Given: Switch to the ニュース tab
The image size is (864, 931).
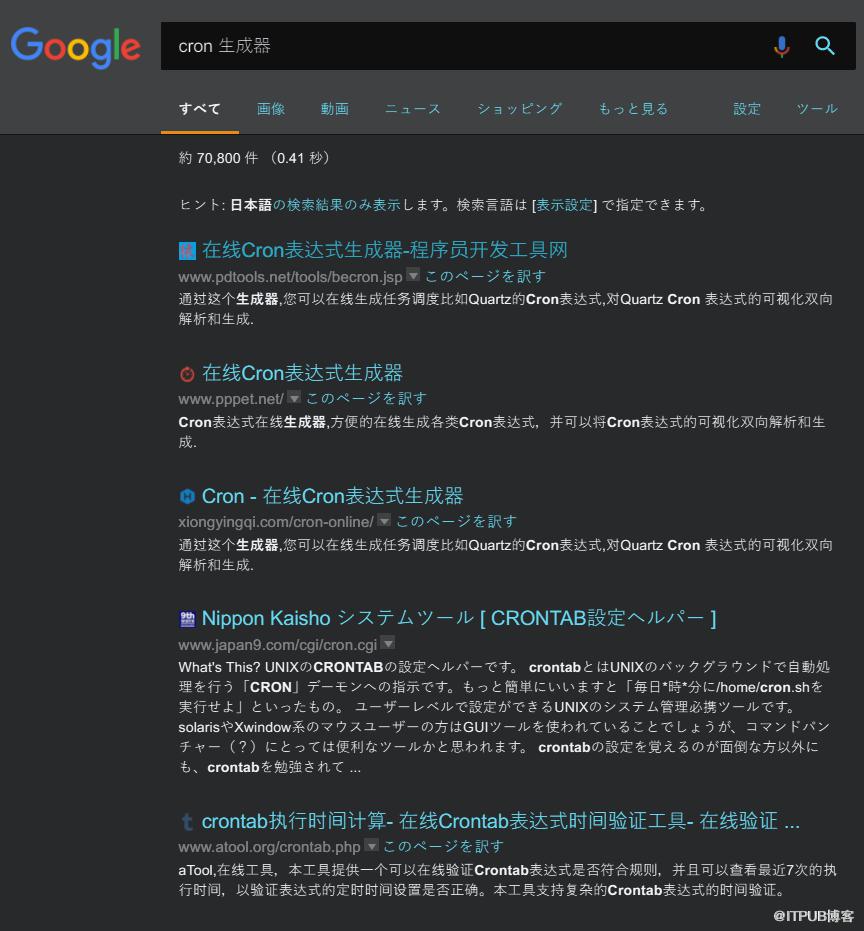Looking at the screenshot, I should [x=413, y=109].
